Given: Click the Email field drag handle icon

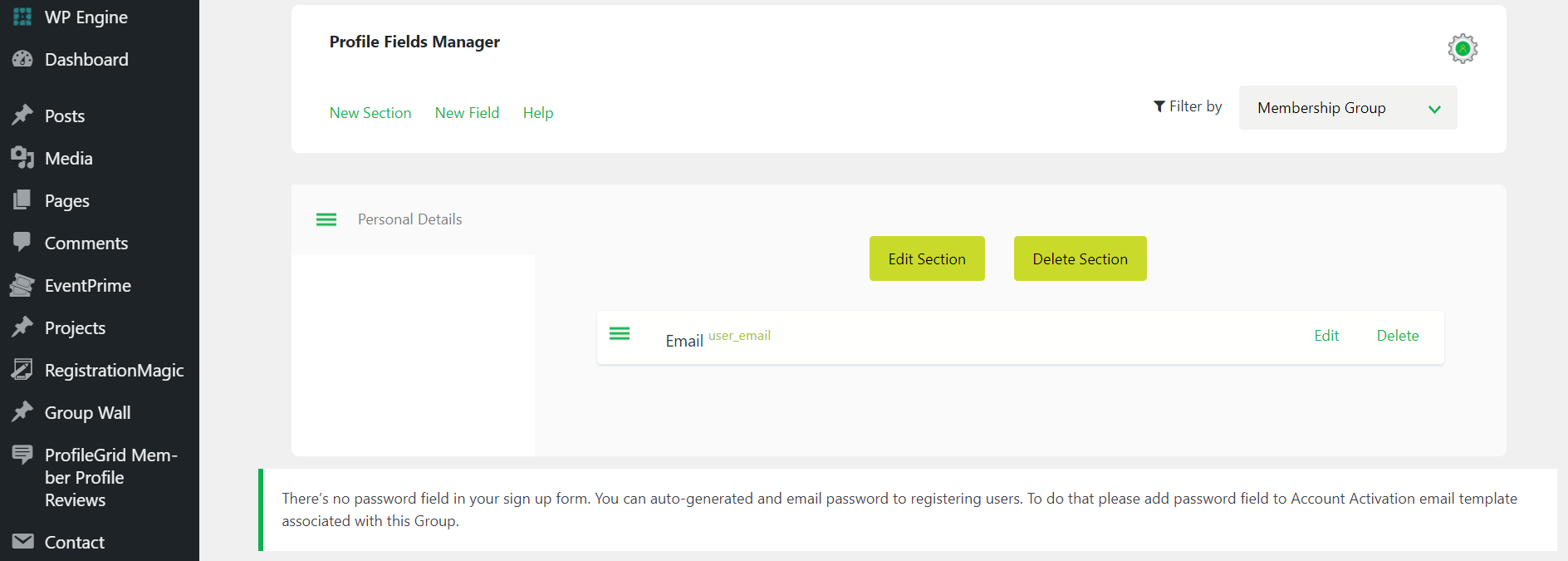Looking at the screenshot, I should pyautogui.click(x=620, y=334).
